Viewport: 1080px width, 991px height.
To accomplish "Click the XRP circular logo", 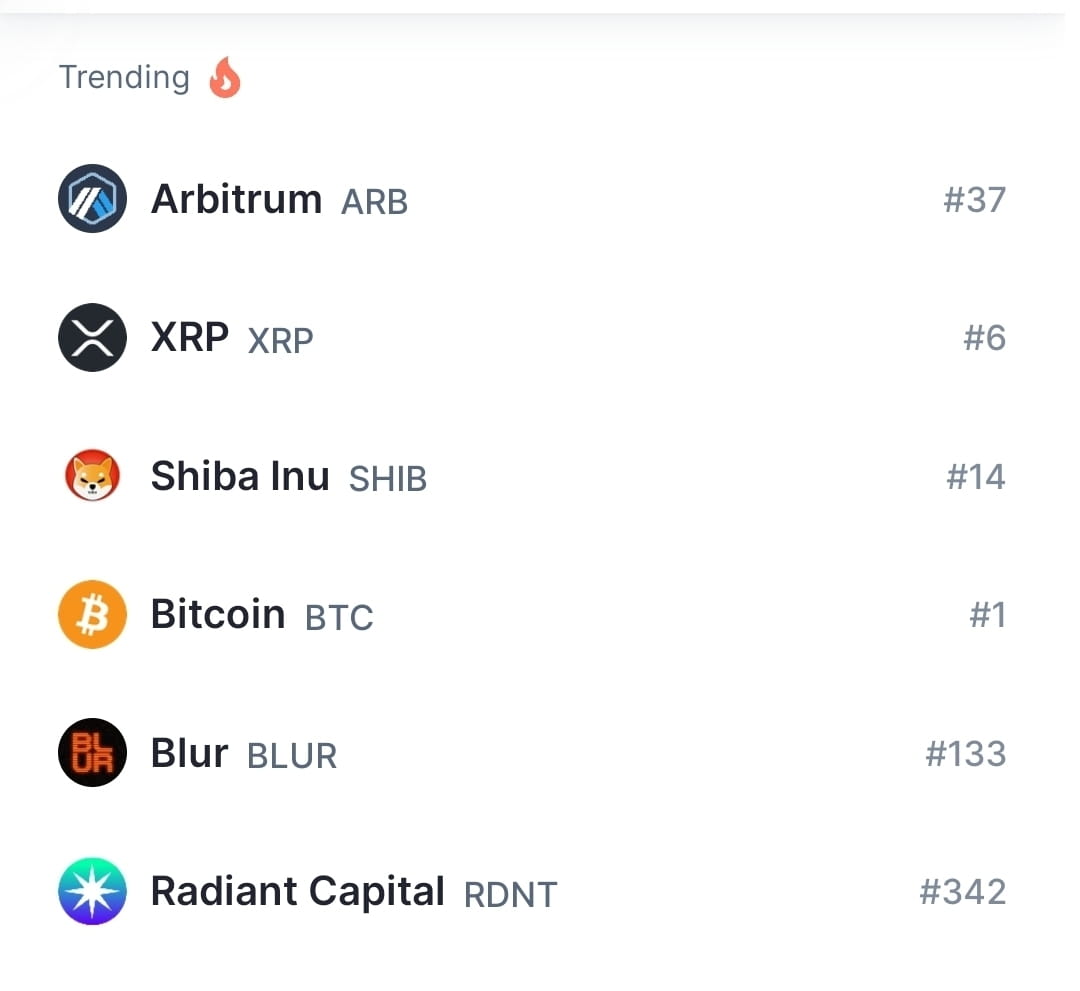I will pos(92,337).
